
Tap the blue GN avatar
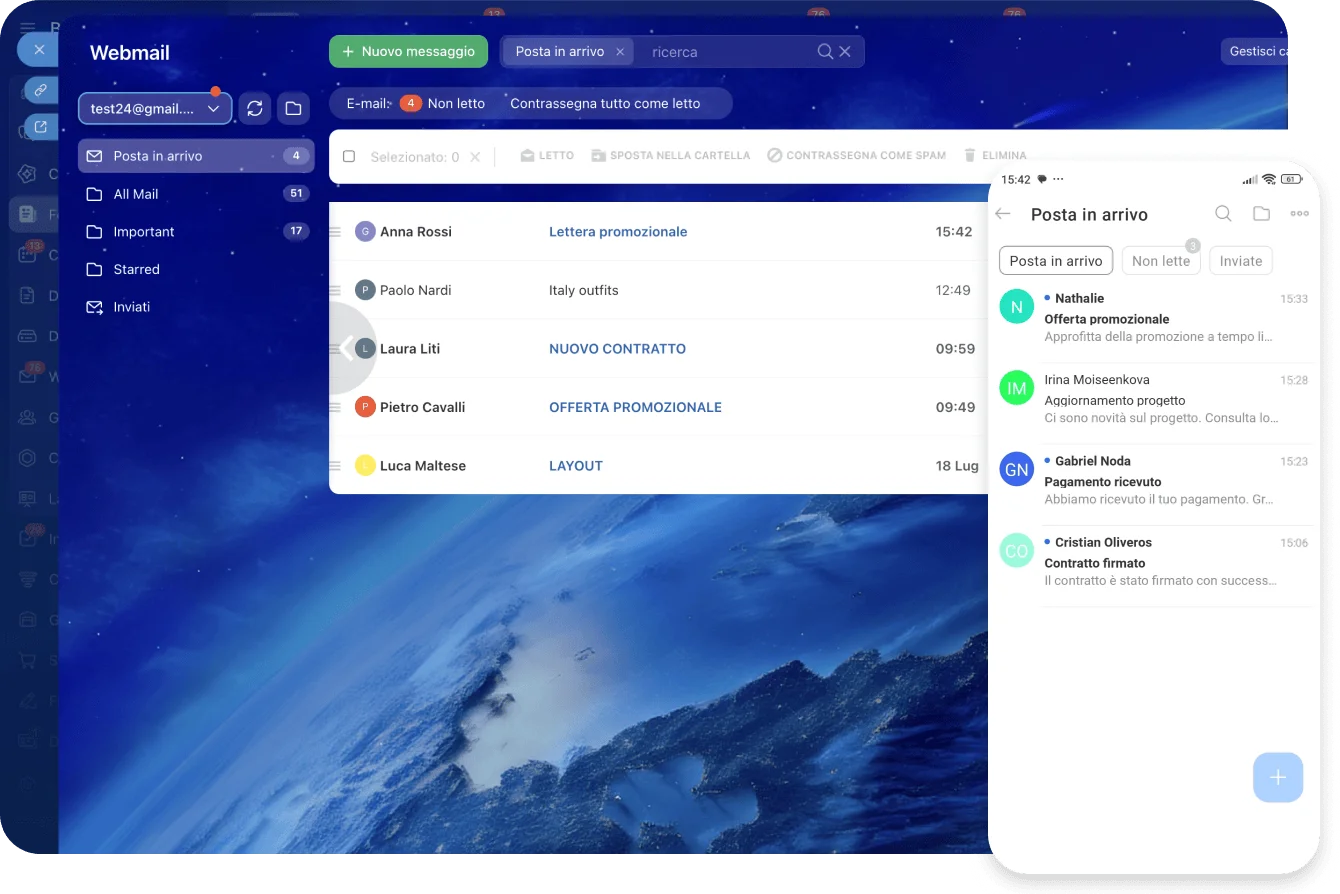(1017, 469)
